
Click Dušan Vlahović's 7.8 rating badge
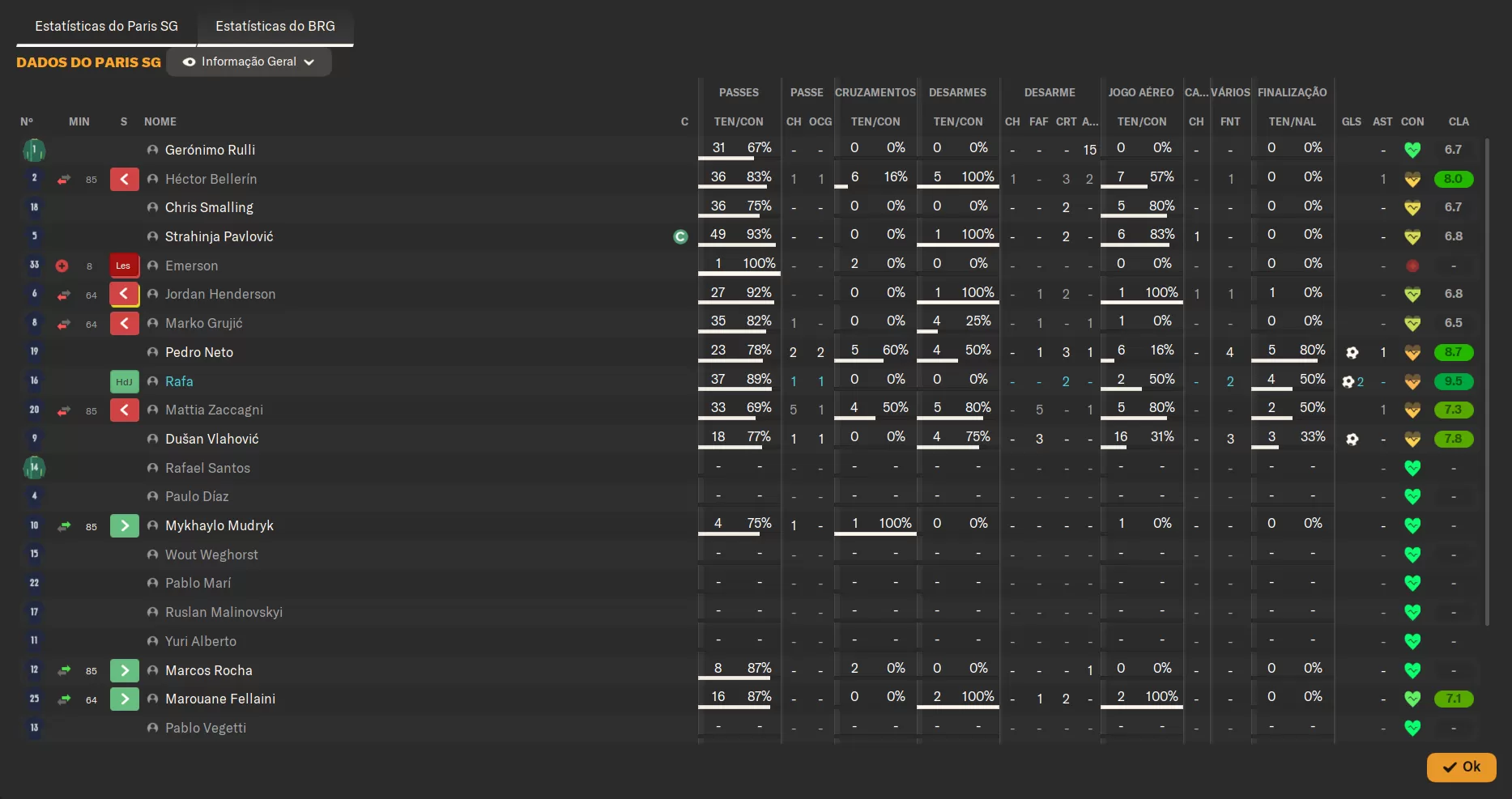pyautogui.click(x=1454, y=439)
